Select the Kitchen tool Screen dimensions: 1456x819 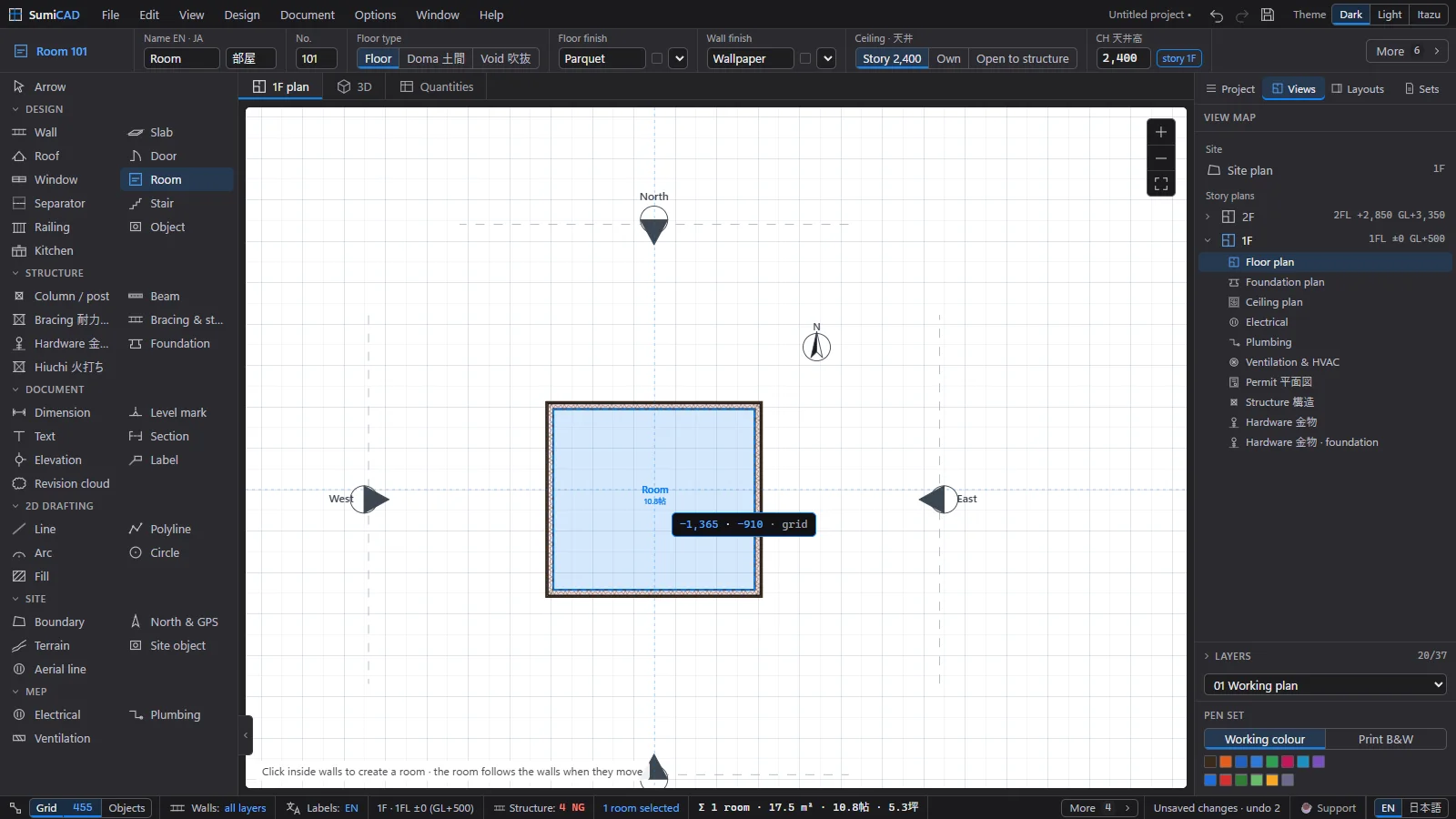tap(60, 251)
